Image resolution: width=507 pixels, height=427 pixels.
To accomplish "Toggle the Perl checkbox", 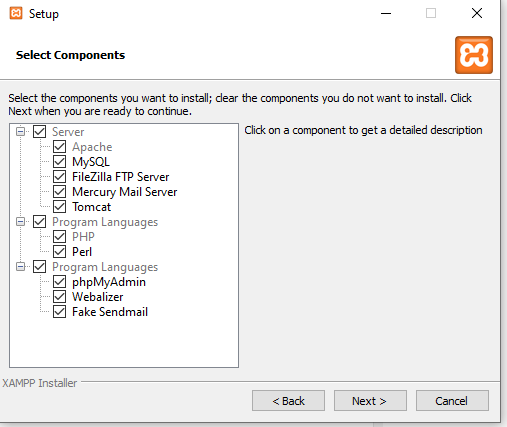I will point(59,252).
